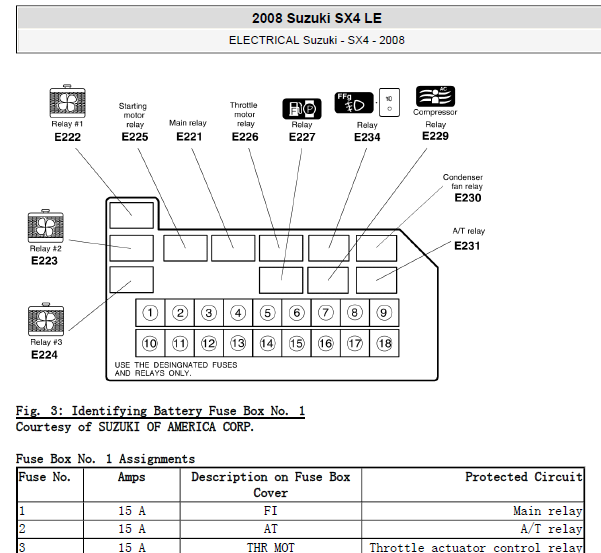
Task: Click fuse number 11 in the diagram
Action: 180,343
